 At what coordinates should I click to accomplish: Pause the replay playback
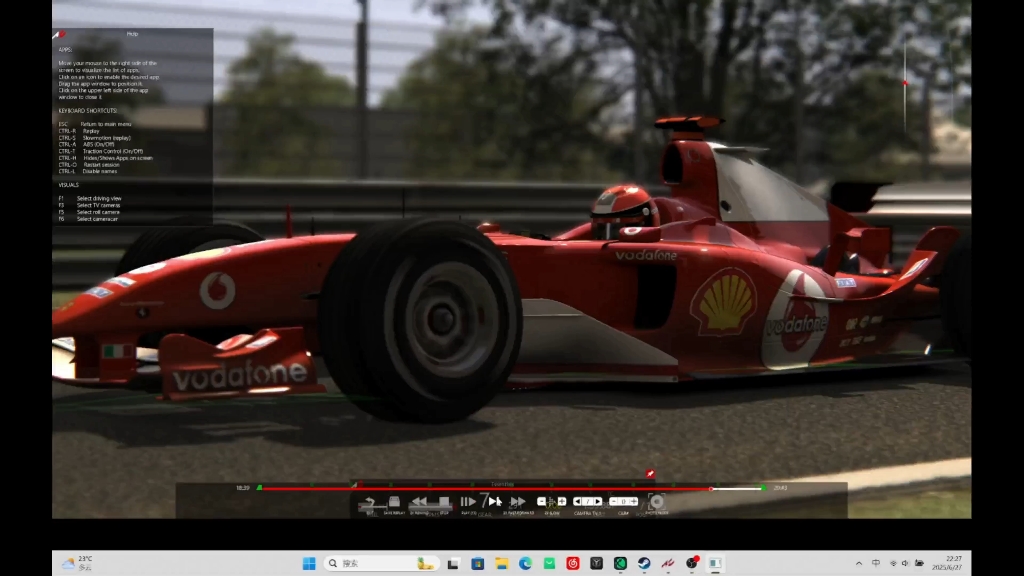coord(468,502)
